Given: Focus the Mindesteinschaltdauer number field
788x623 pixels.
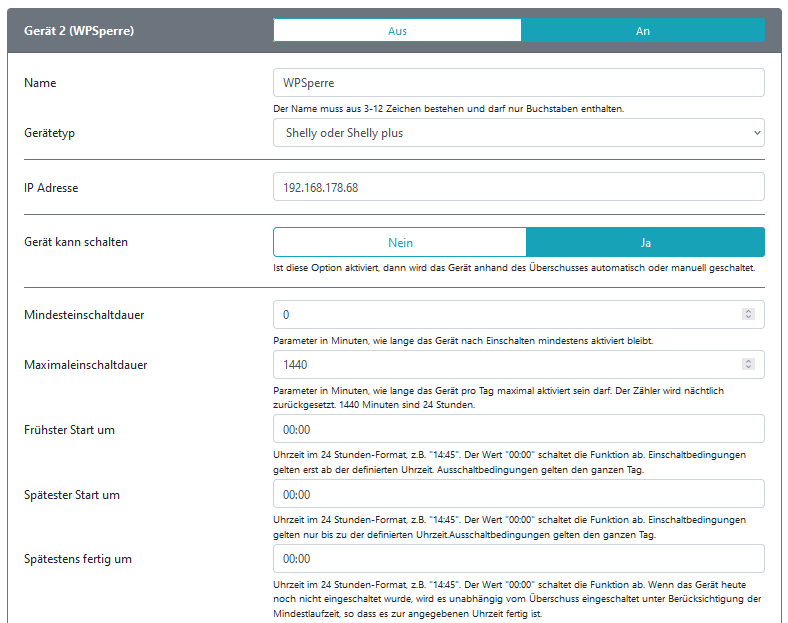Looking at the screenshot, I should (519, 315).
